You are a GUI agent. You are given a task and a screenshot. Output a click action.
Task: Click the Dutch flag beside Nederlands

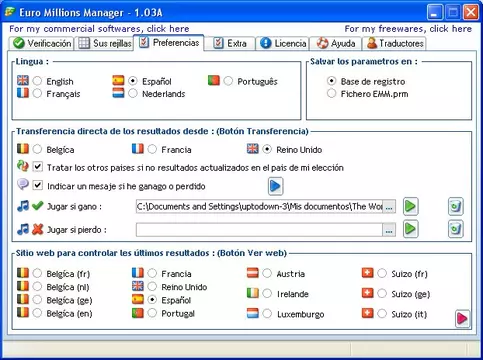118,93
